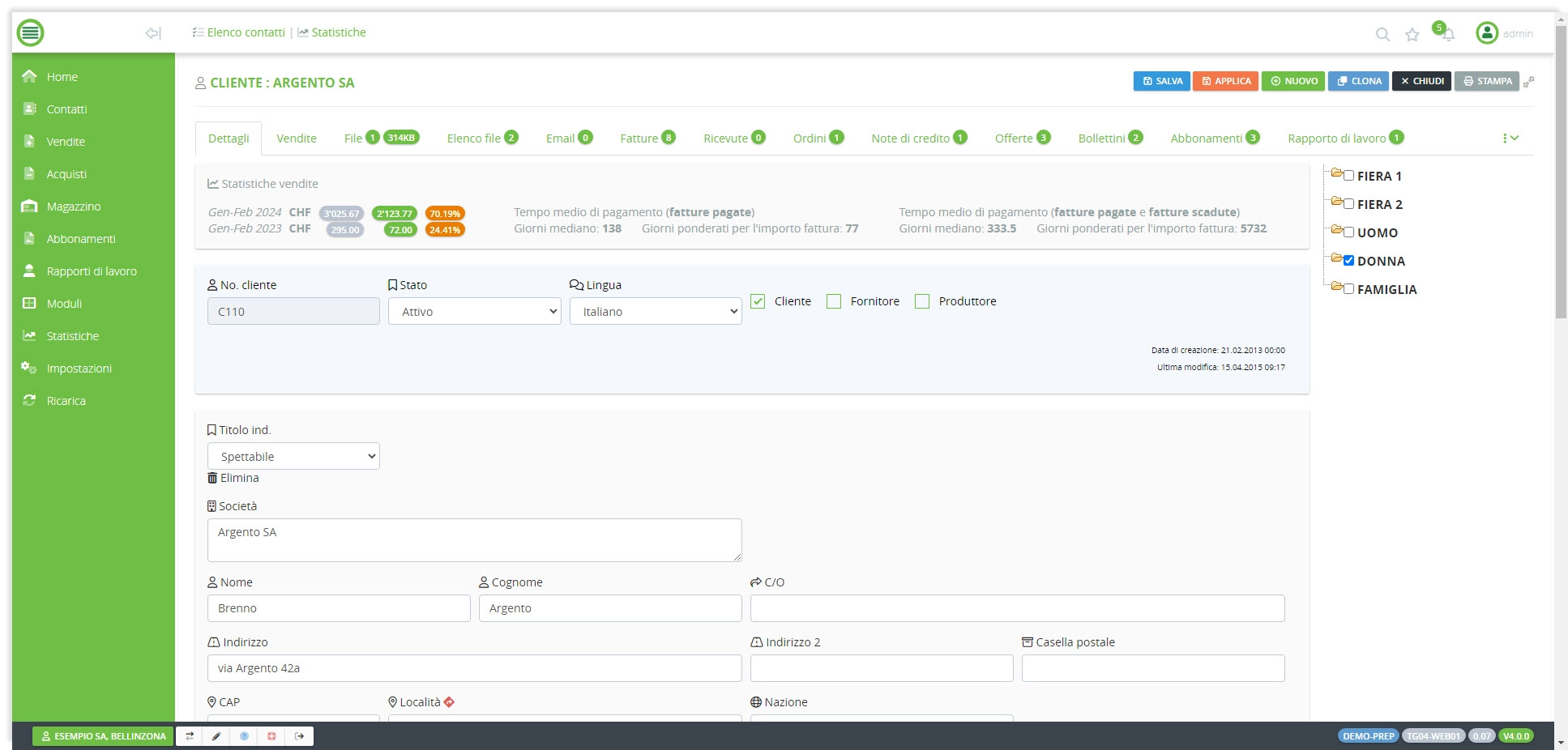Click the search magnifier icon in top bar

pyautogui.click(x=1382, y=34)
